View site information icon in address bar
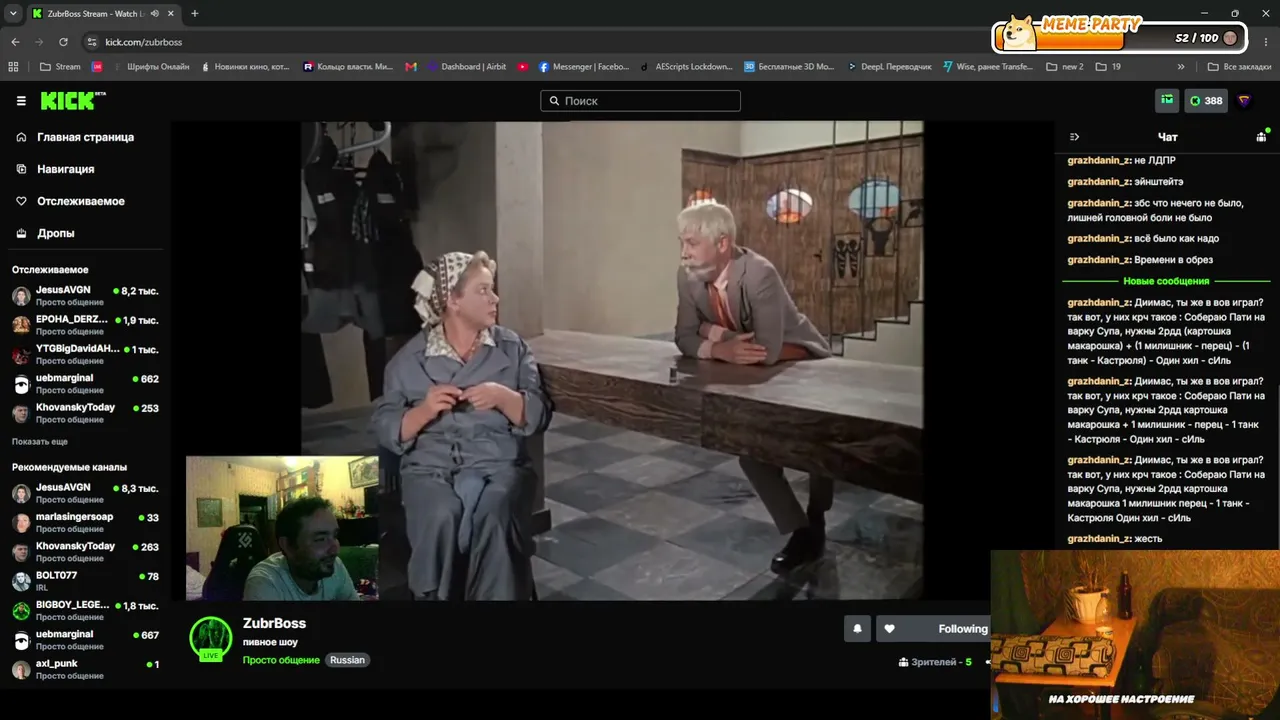 pos(92,42)
